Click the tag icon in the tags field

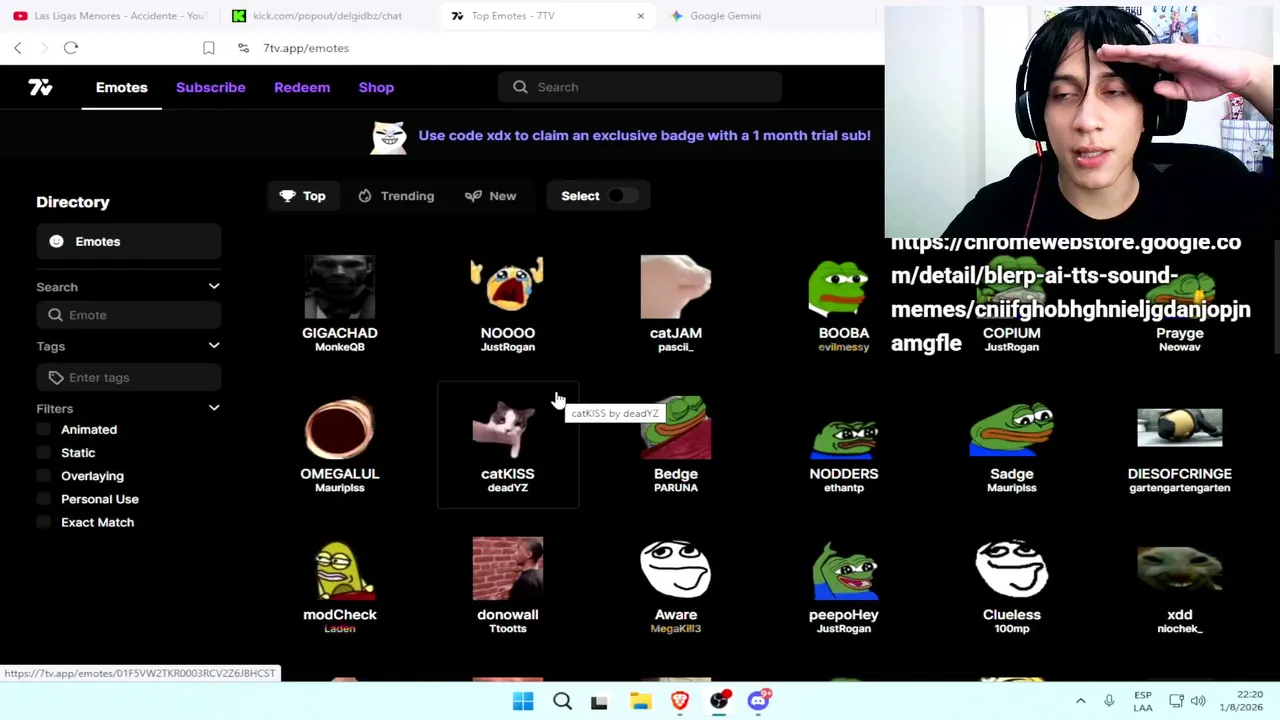[x=56, y=378]
